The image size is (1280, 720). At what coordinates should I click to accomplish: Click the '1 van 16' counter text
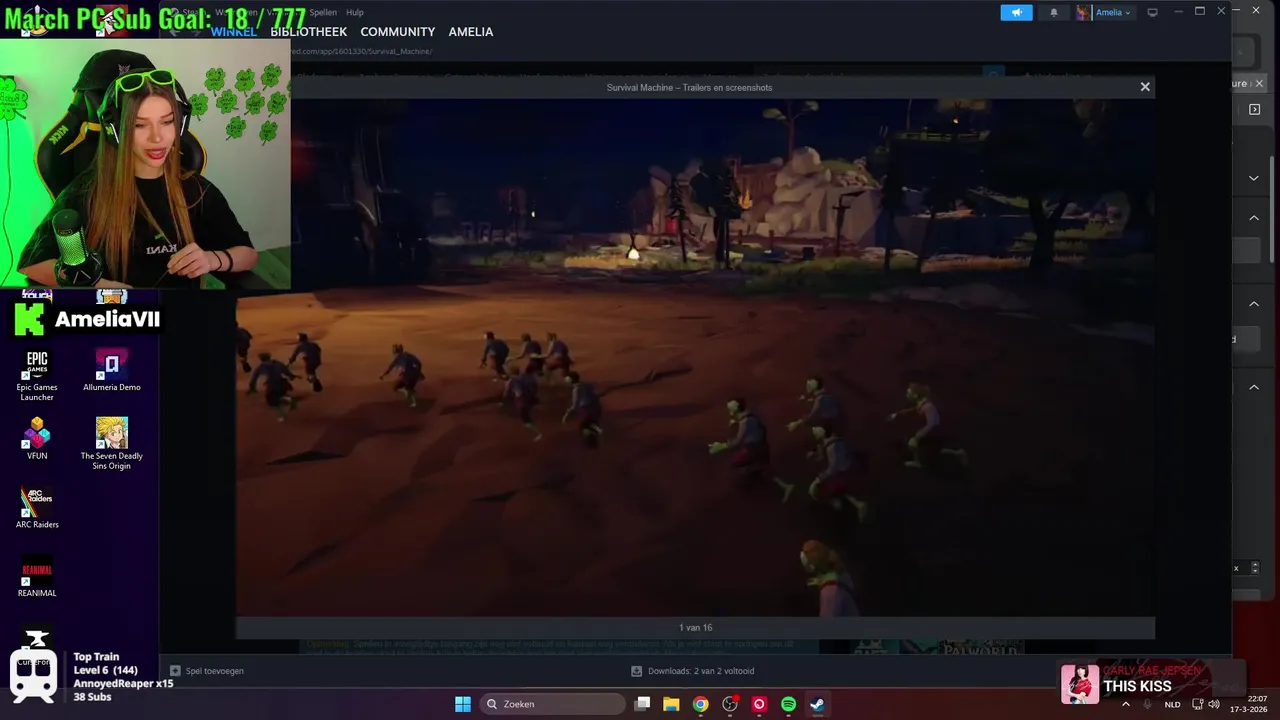[x=696, y=627]
